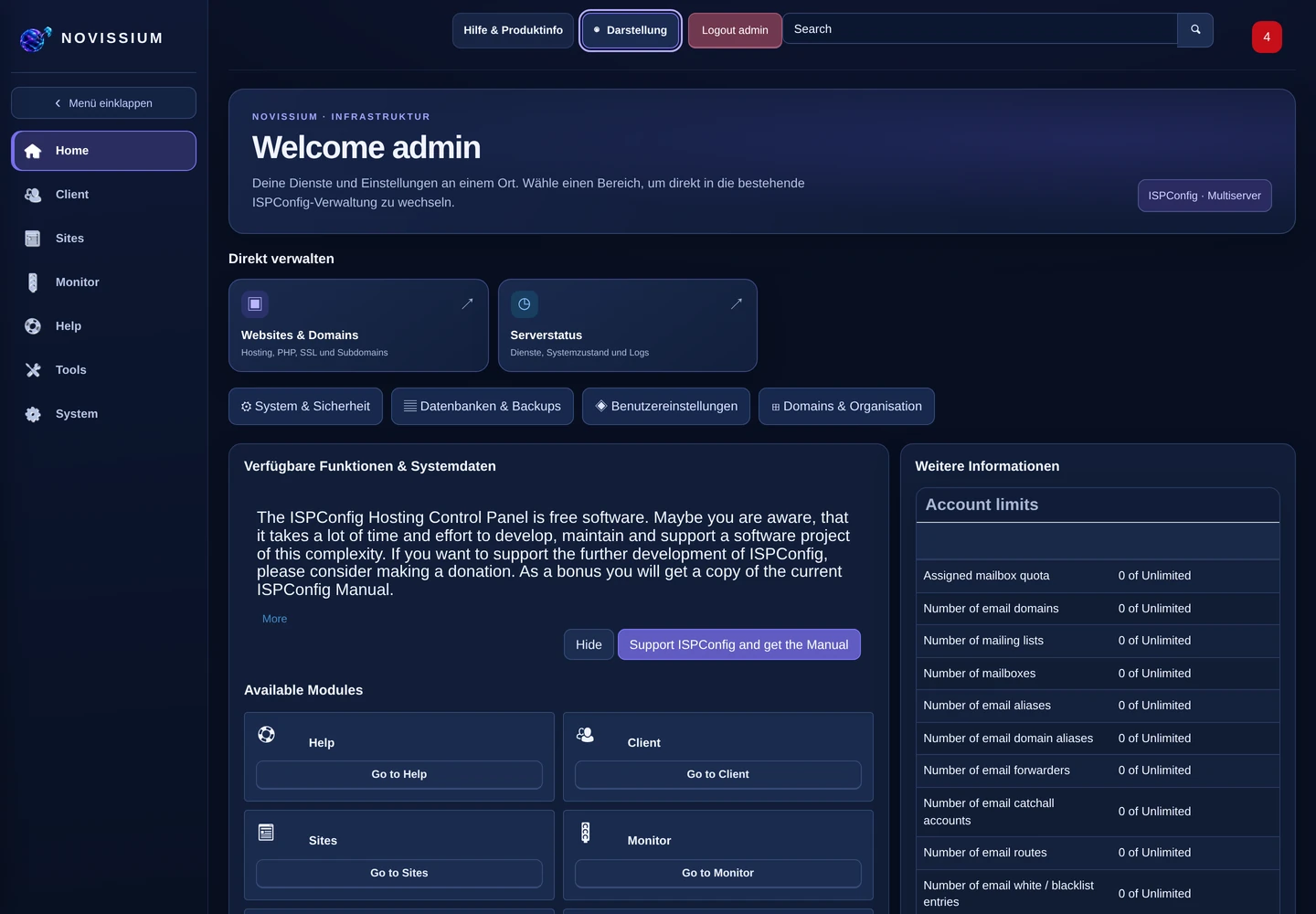
Task: Click 'Weitere Informationen' panel heading
Action: pyautogui.click(x=987, y=466)
